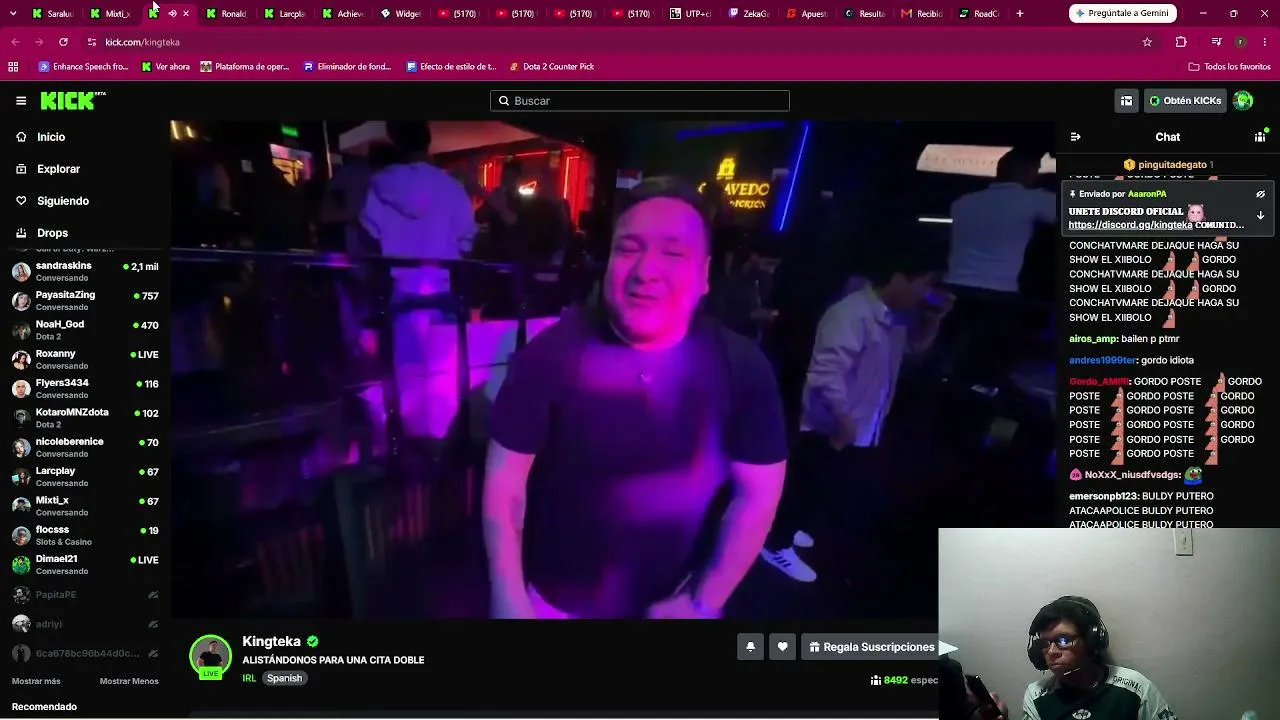1280x720 pixels.
Task: Open the Chrome apps grid icon
Action: pos(13,67)
